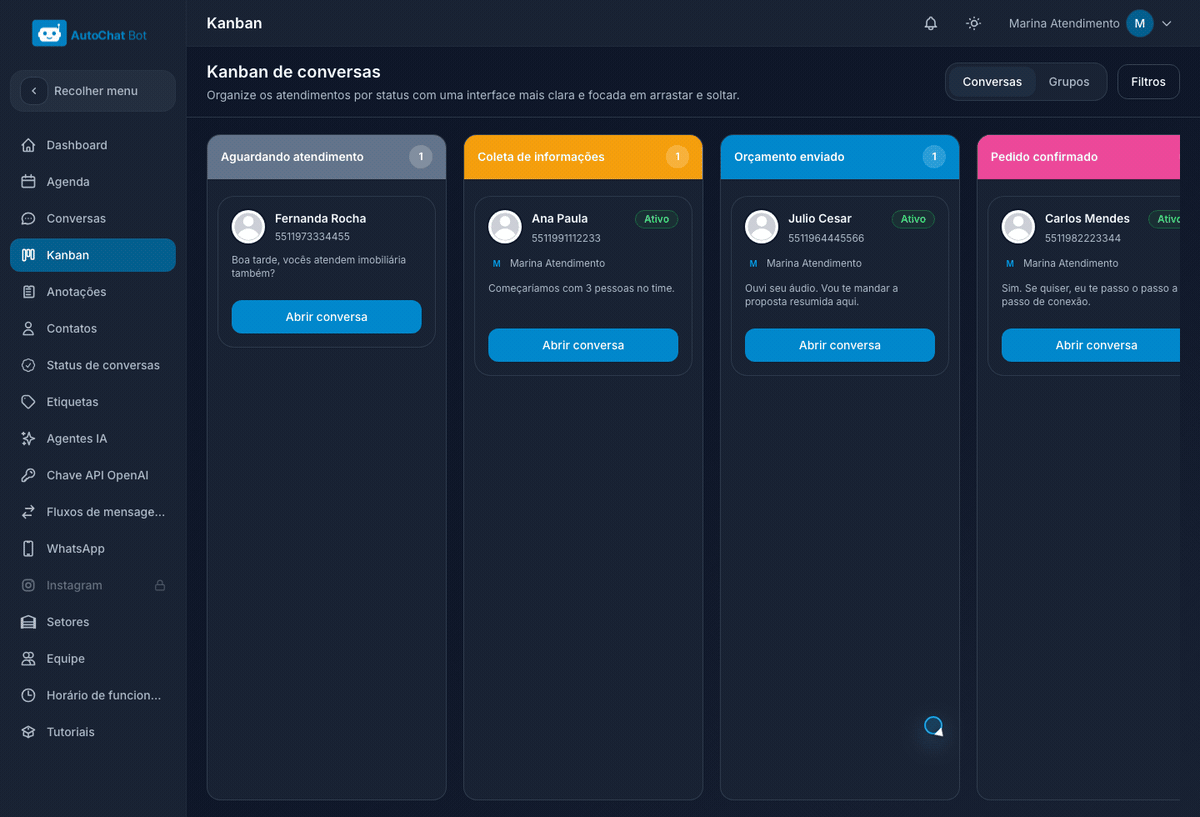Open the notifications bell
The height and width of the screenshot is (817, 1200).
click(931, 23)
